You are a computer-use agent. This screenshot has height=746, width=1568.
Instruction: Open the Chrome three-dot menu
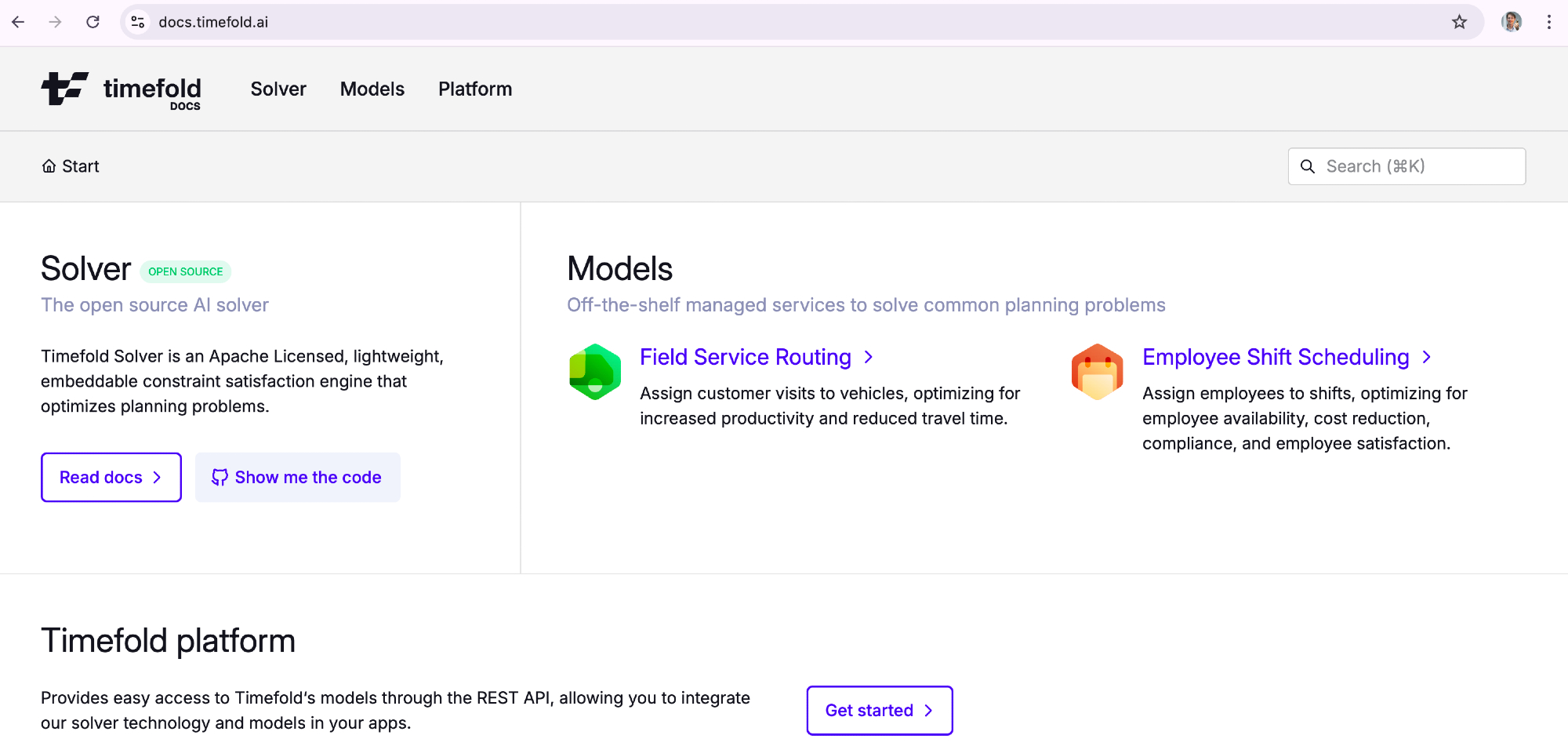click(1549, 22)
